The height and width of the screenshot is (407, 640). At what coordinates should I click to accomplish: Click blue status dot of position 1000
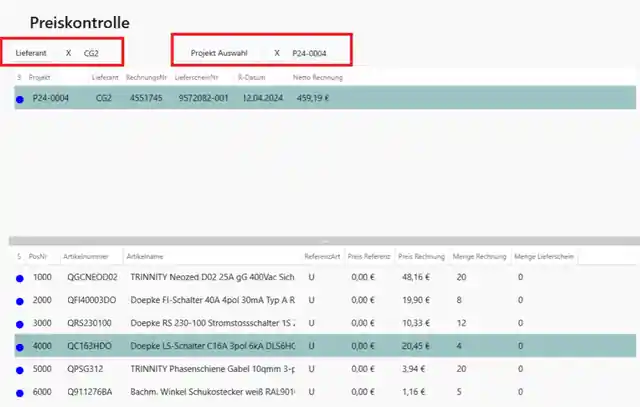tap(20, 278)
